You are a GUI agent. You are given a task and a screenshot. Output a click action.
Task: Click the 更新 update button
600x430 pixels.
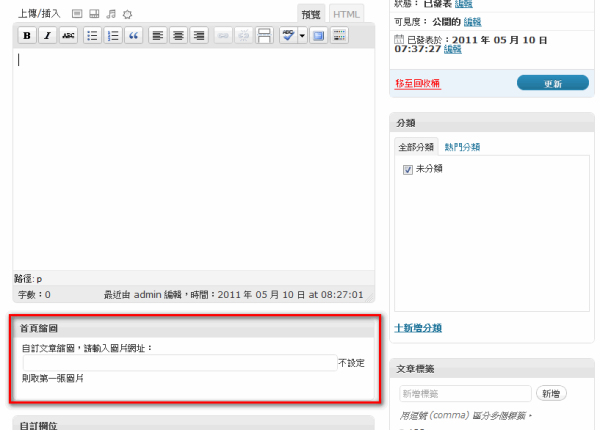553,83
